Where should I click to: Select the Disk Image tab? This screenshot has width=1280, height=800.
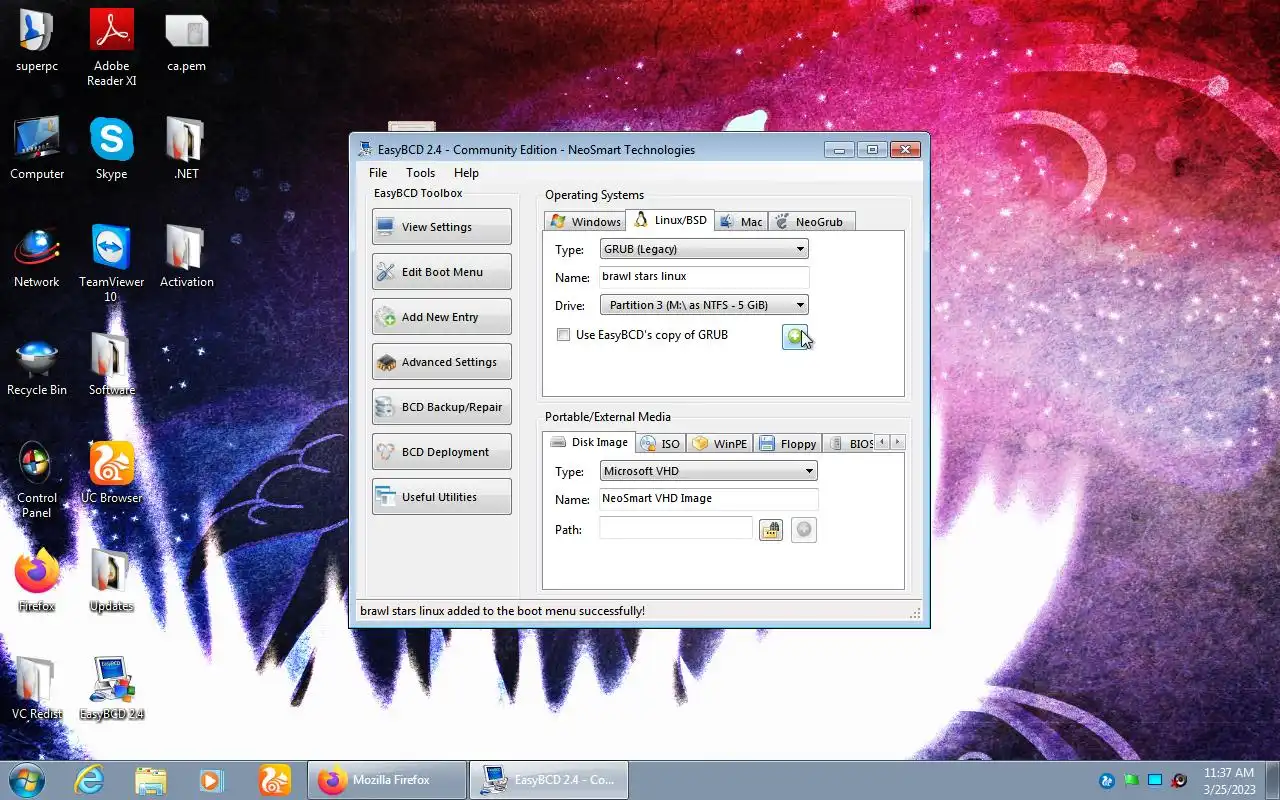click(589, 442)
